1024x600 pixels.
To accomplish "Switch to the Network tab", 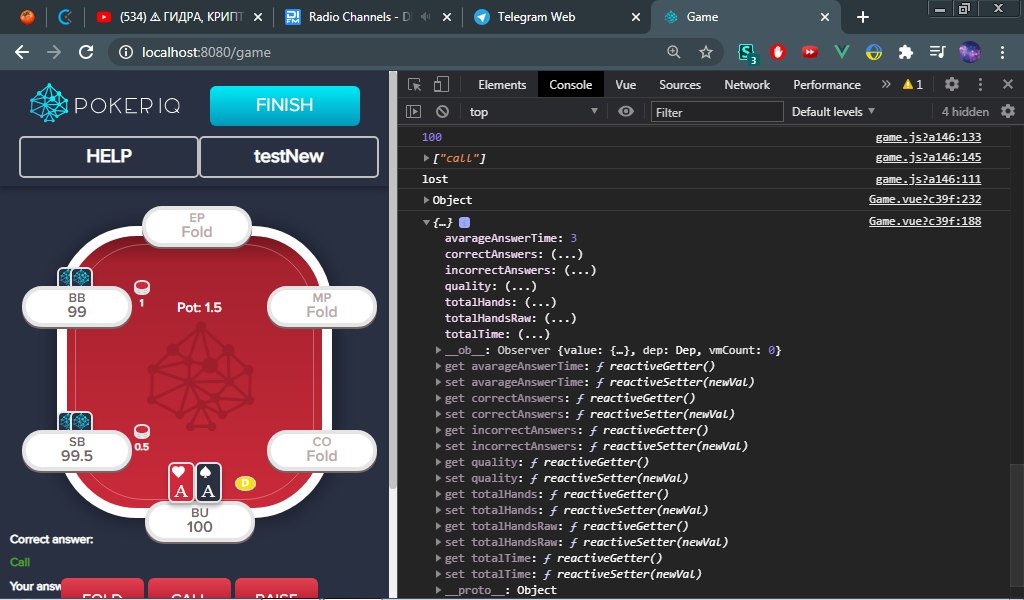I will tap(746, 84).
